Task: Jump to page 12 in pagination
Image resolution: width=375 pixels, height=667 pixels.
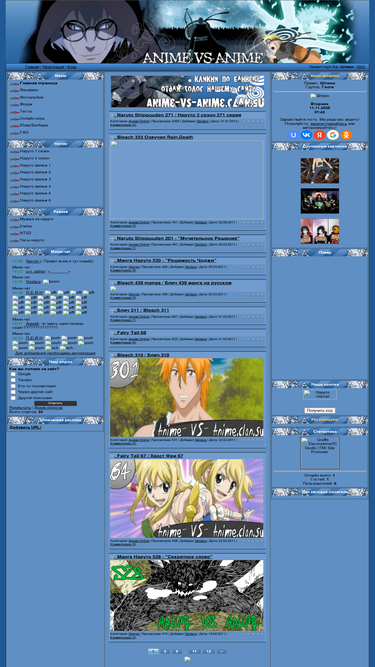Action: click(209, 651)
